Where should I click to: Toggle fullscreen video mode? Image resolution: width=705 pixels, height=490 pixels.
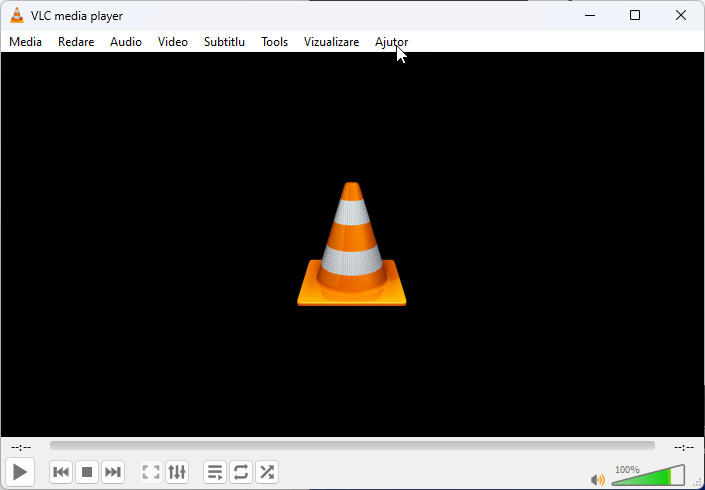coord(151,472)
